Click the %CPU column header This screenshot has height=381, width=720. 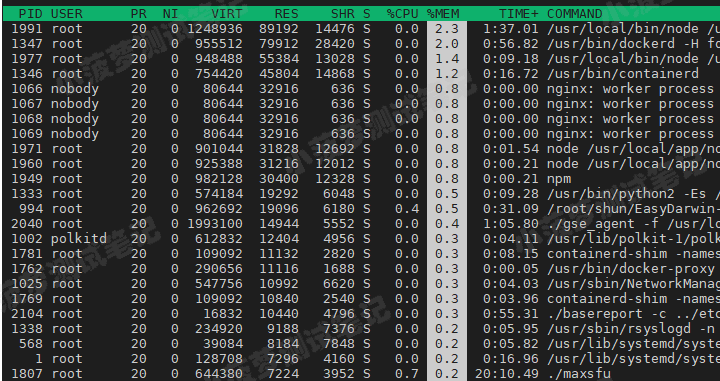coord(403,14)
